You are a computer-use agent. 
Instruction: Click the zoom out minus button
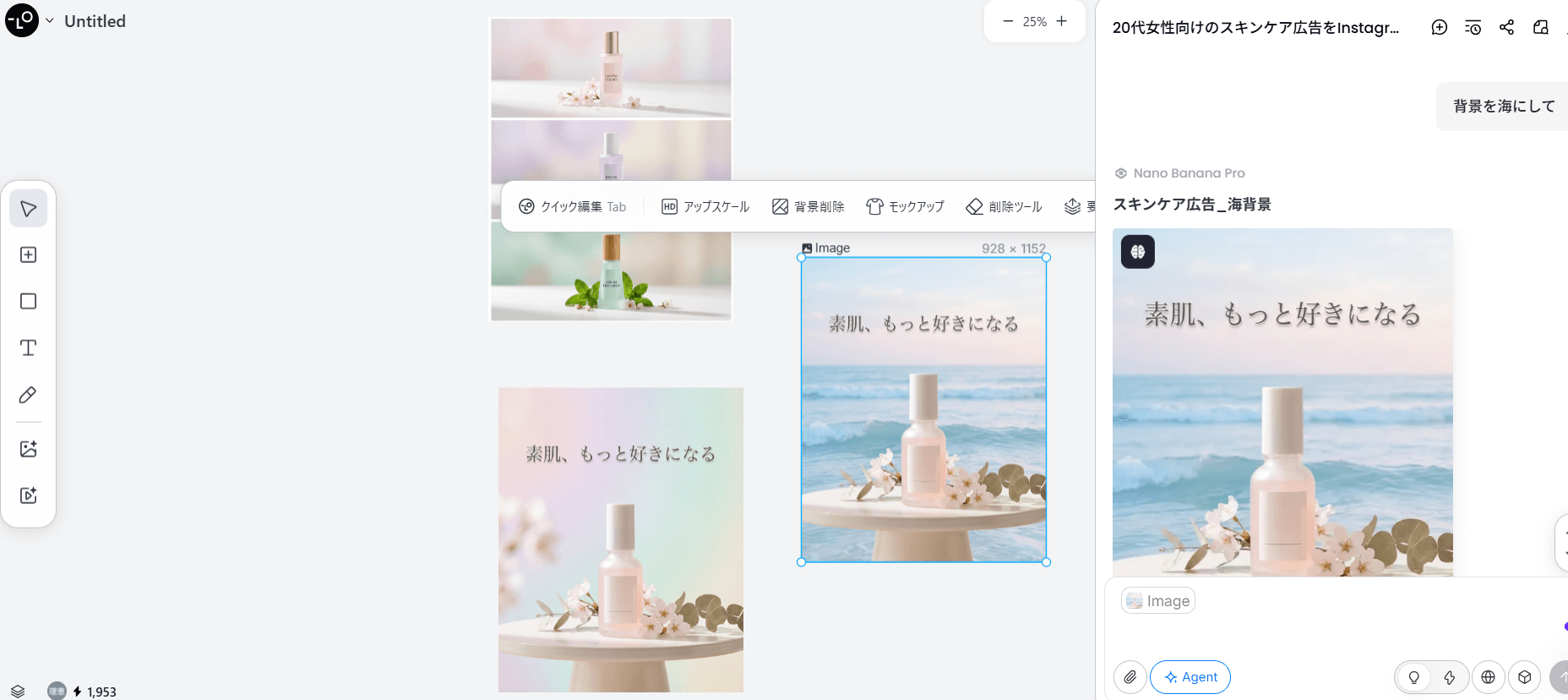click(1007, 21)
